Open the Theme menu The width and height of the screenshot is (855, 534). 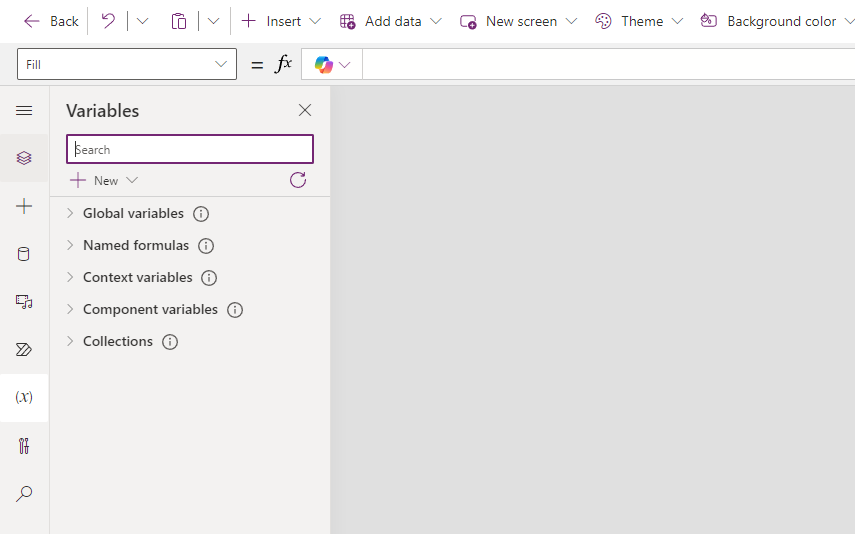click(639, 21)
